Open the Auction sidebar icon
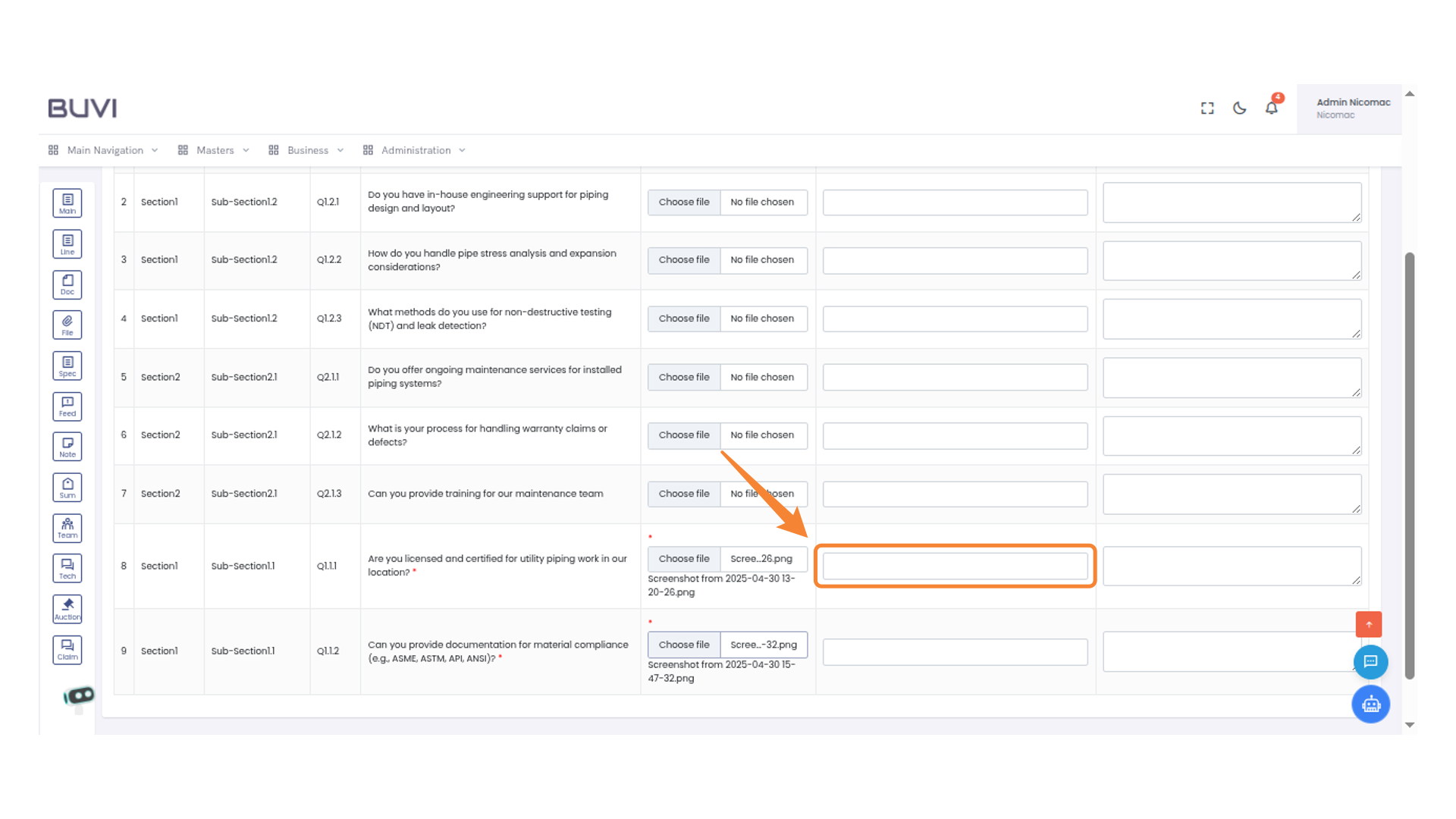Viewport: 1456px width, 819px height. (x=67, y=609)
